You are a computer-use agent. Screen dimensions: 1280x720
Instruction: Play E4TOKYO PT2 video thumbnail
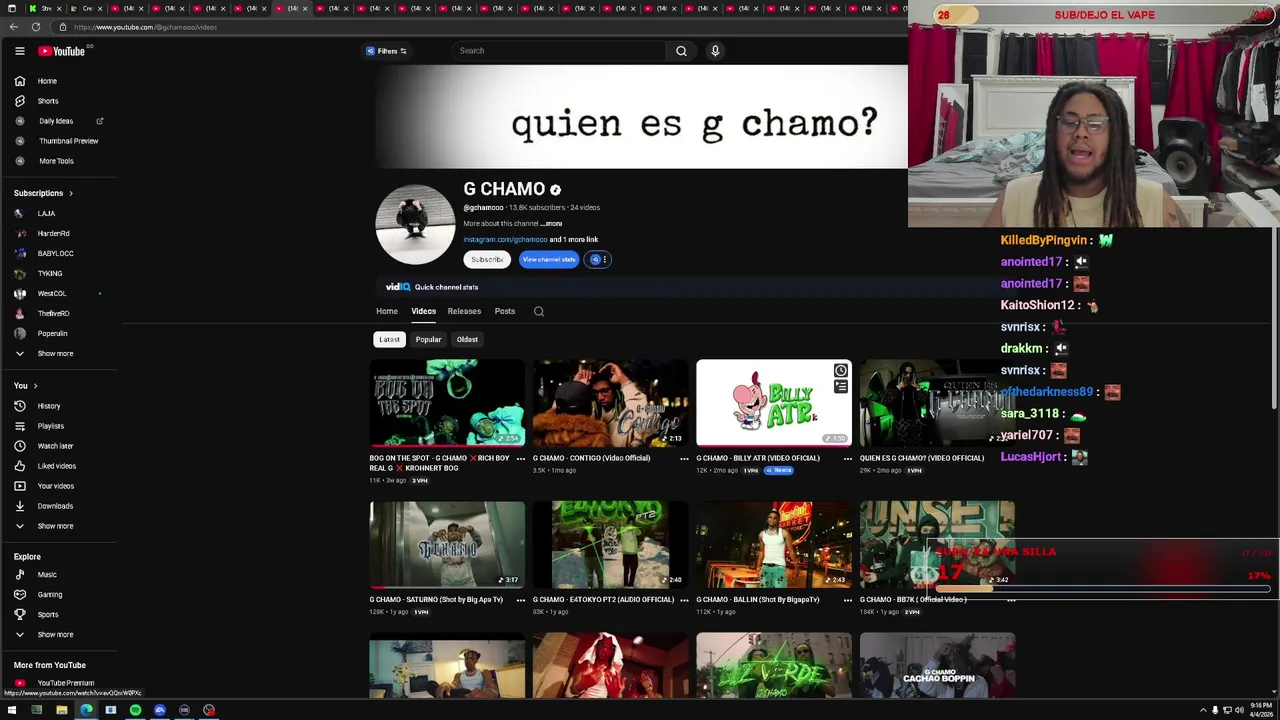pyautogui.click(x=610, y=545)
